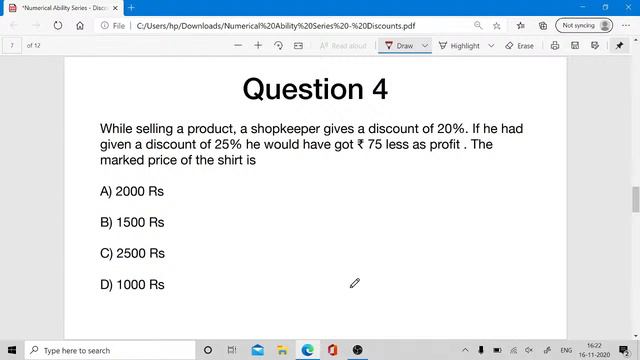
Task: Click the vertical scrollbar thumb
Action: 636,199
